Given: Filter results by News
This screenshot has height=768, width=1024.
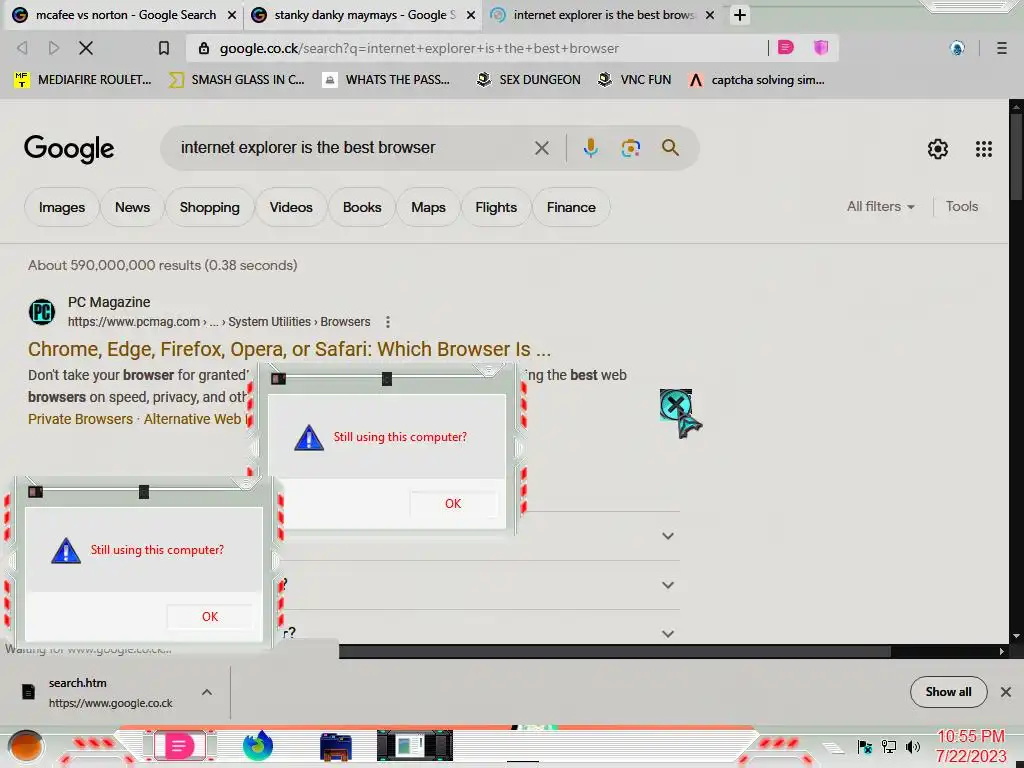Looking at the screenshot, I should click(132, 207).
